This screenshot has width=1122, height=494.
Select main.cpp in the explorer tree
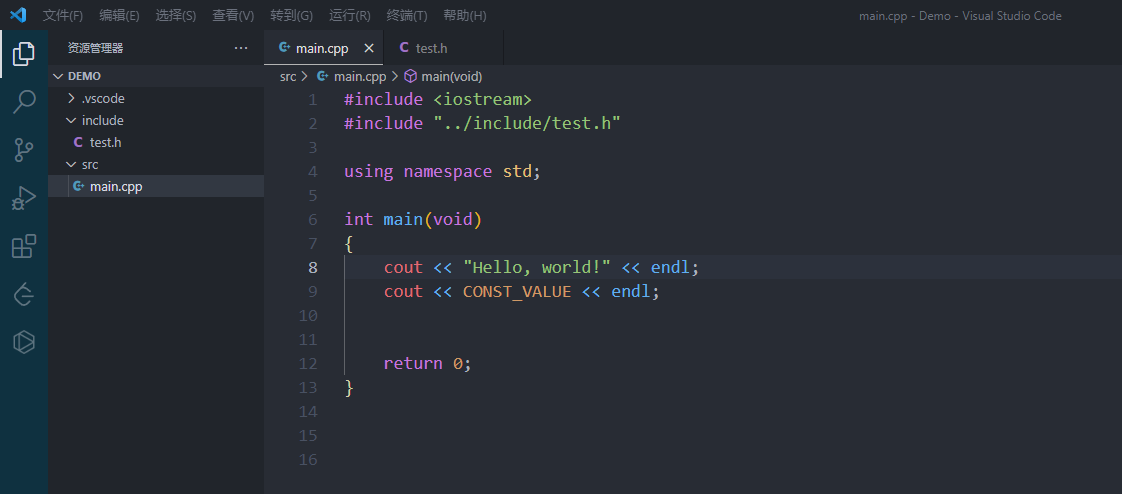(156, 187)
